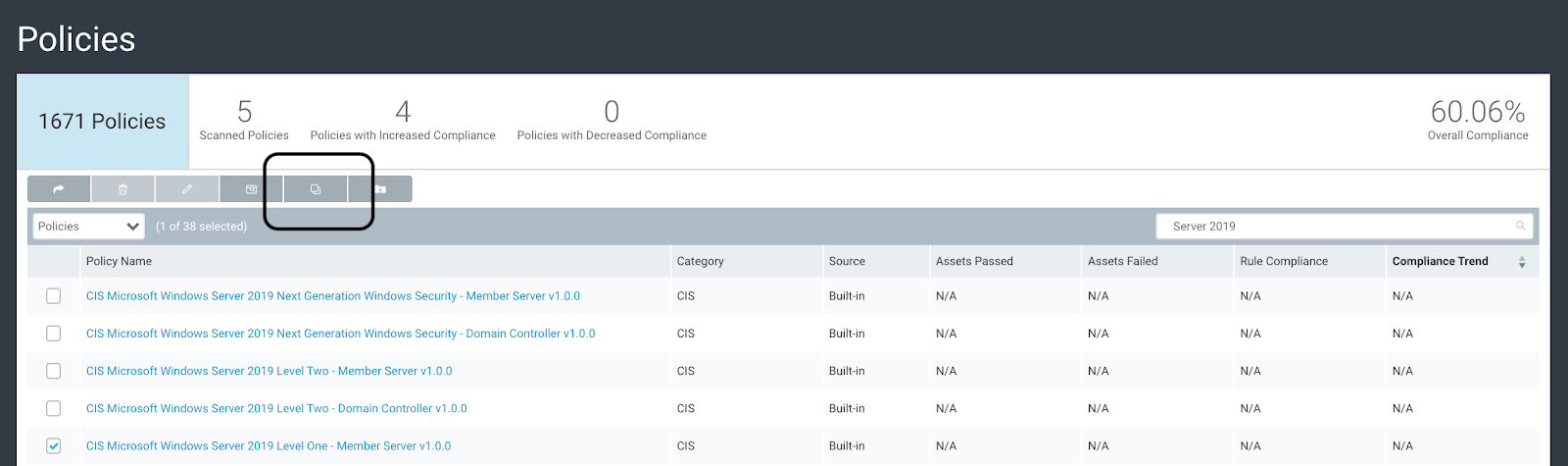Check the Next Generation Member Server policy box
Image resolution: width=1568 pixels, height=466 pixels.
54,296
